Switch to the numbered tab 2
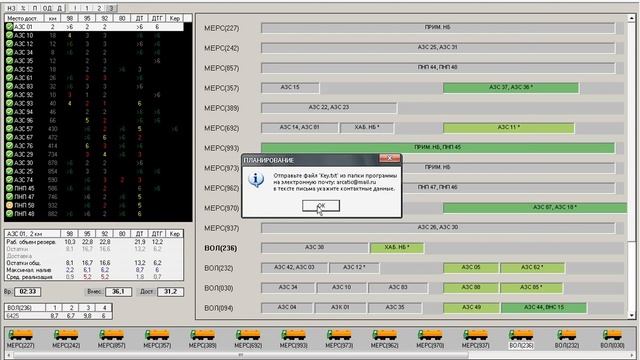 tap(99, 8)
